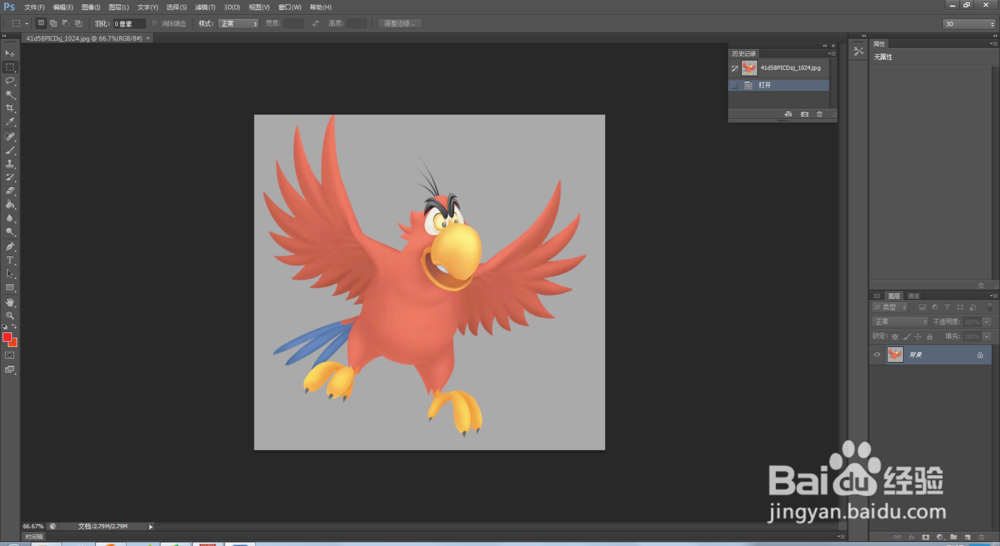Image resolution: width=1000 pixels, height=546 pixels.
Task: Create new layer icon
Action: pos(967,538)
